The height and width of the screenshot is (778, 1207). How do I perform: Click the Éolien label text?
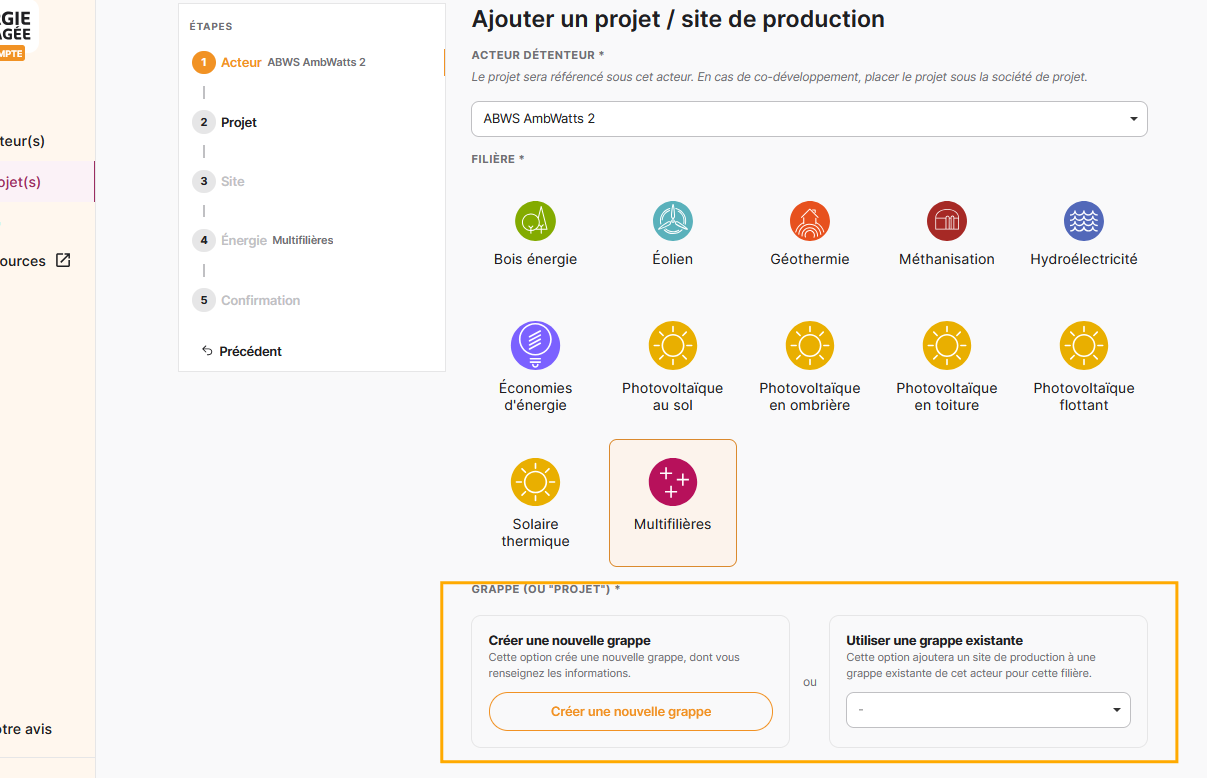tap(672, 259)
